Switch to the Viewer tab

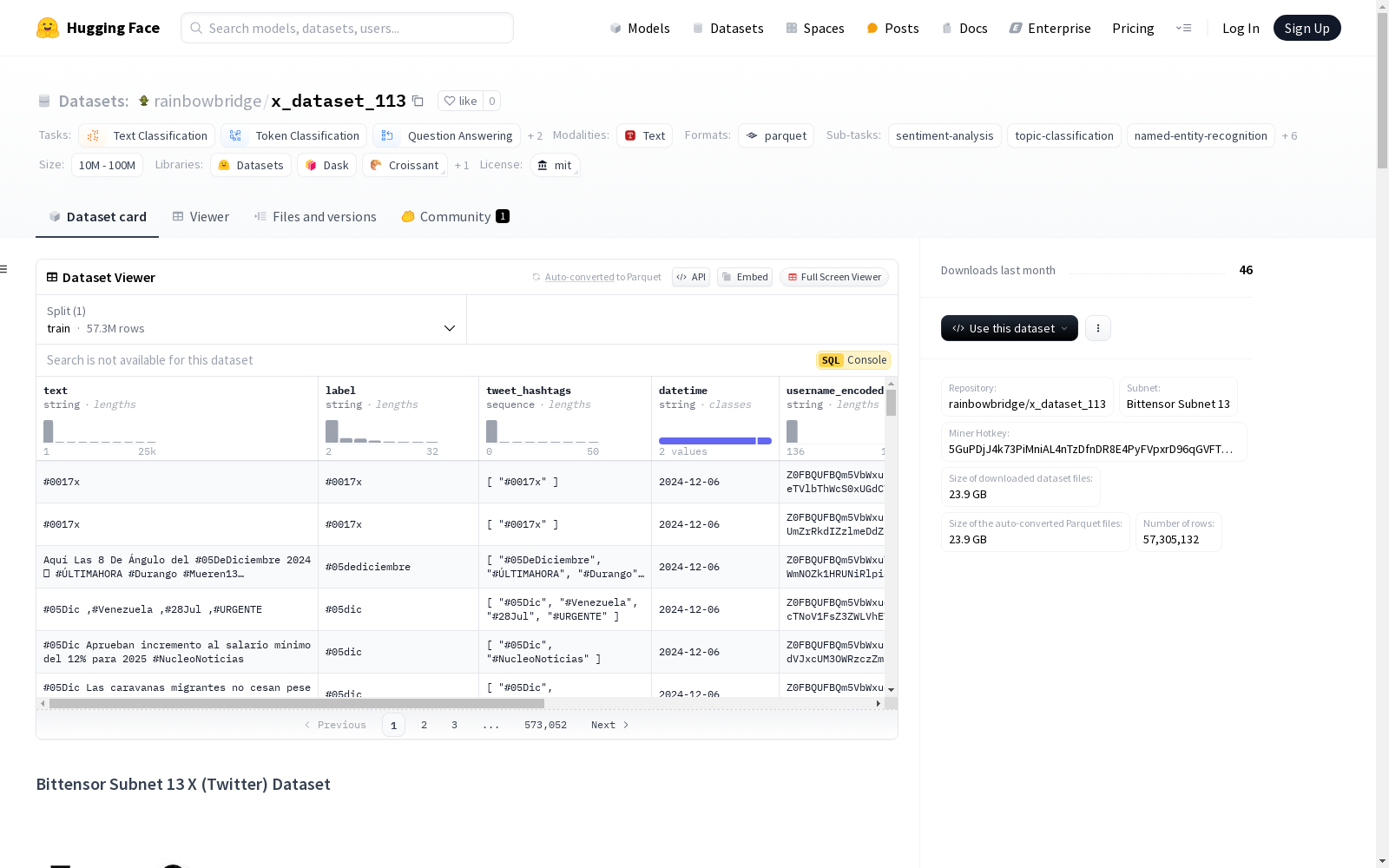201,217
